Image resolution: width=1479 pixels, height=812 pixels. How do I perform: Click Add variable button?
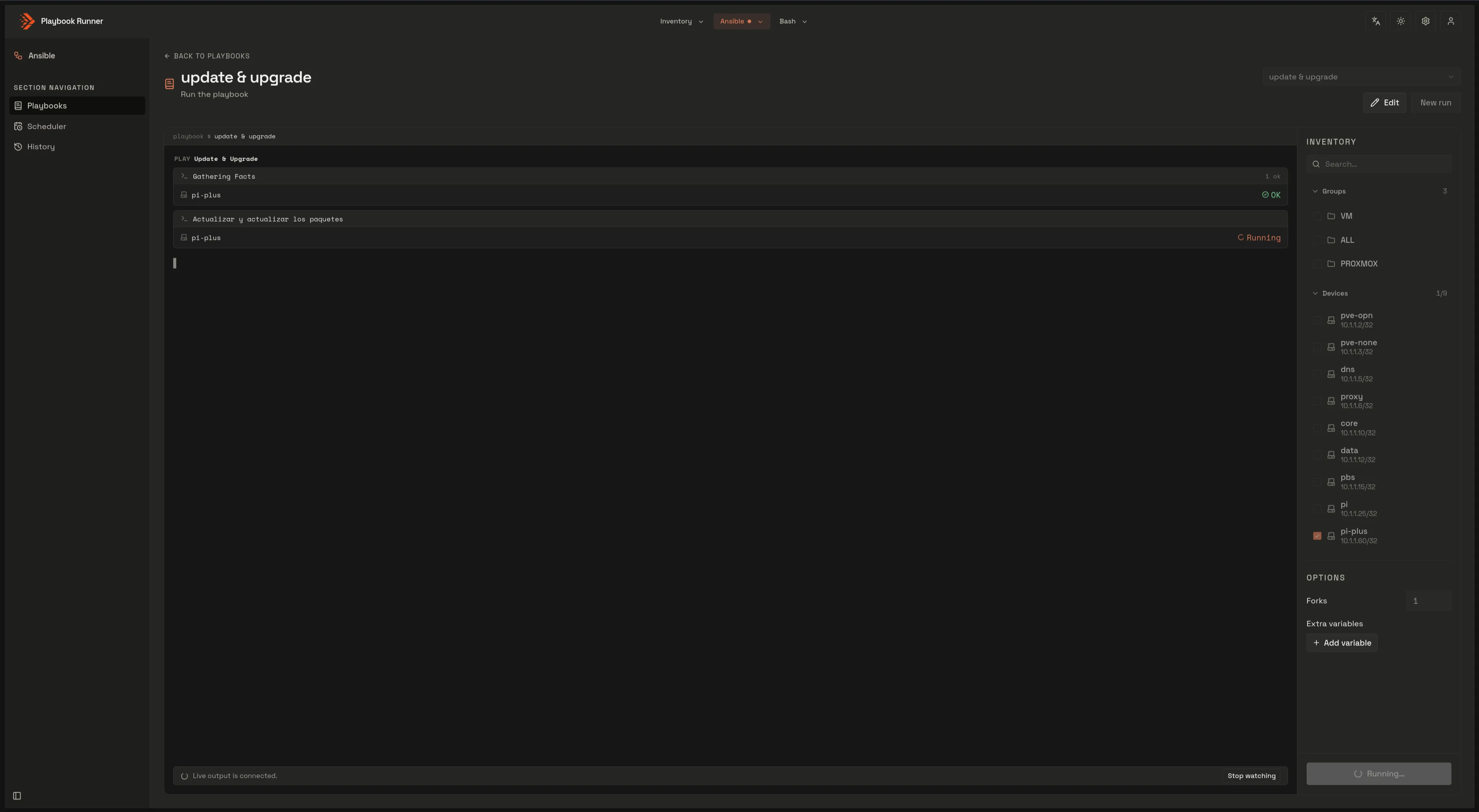tap(1342, 643)
